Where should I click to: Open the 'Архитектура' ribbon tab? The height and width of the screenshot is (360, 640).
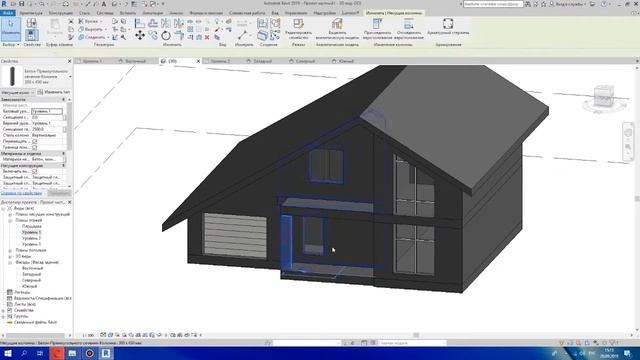31,13
